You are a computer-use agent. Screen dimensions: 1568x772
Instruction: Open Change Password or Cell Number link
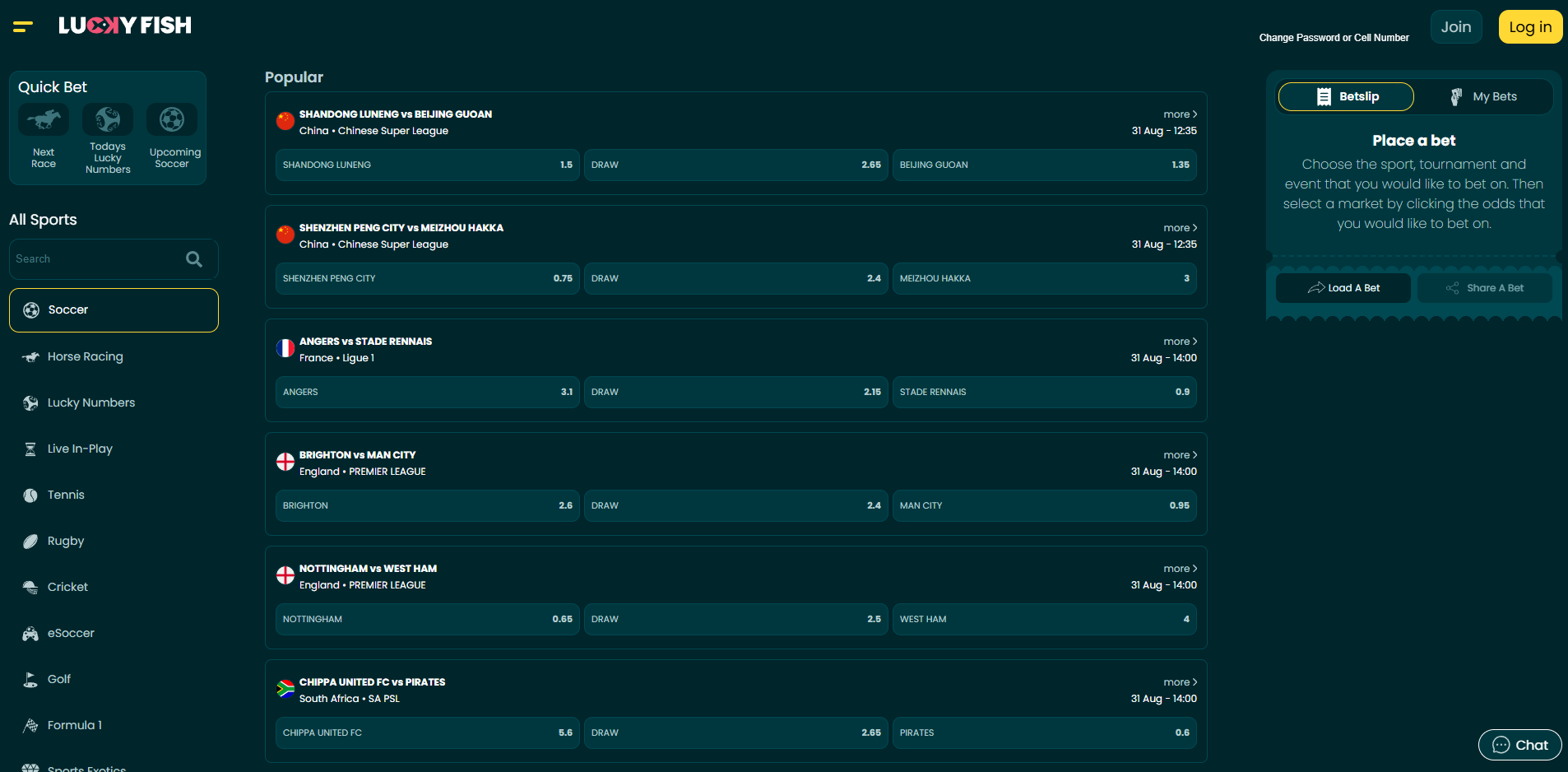(1334, 38)
